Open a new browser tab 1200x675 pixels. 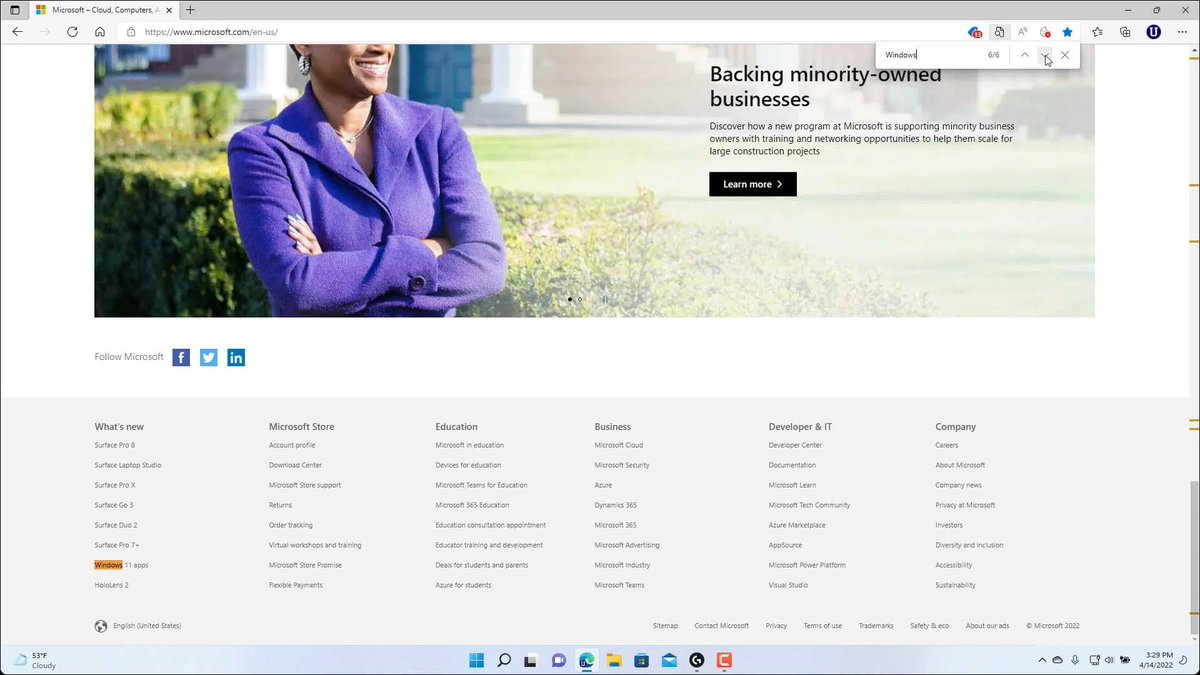point(190,9)
